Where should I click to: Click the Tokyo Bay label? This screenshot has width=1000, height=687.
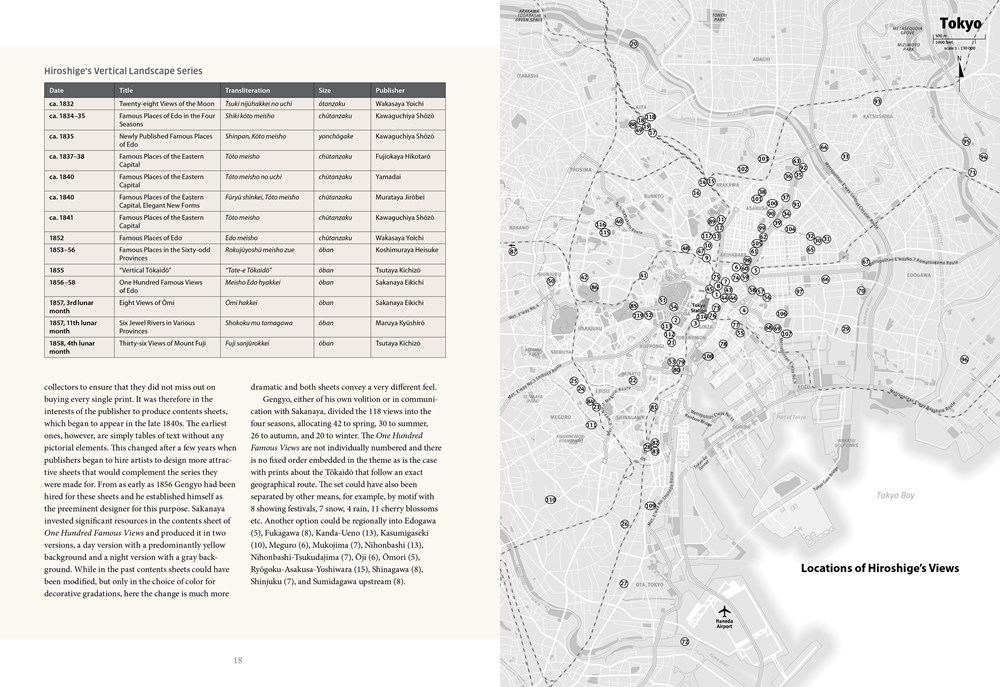[895, 495]
